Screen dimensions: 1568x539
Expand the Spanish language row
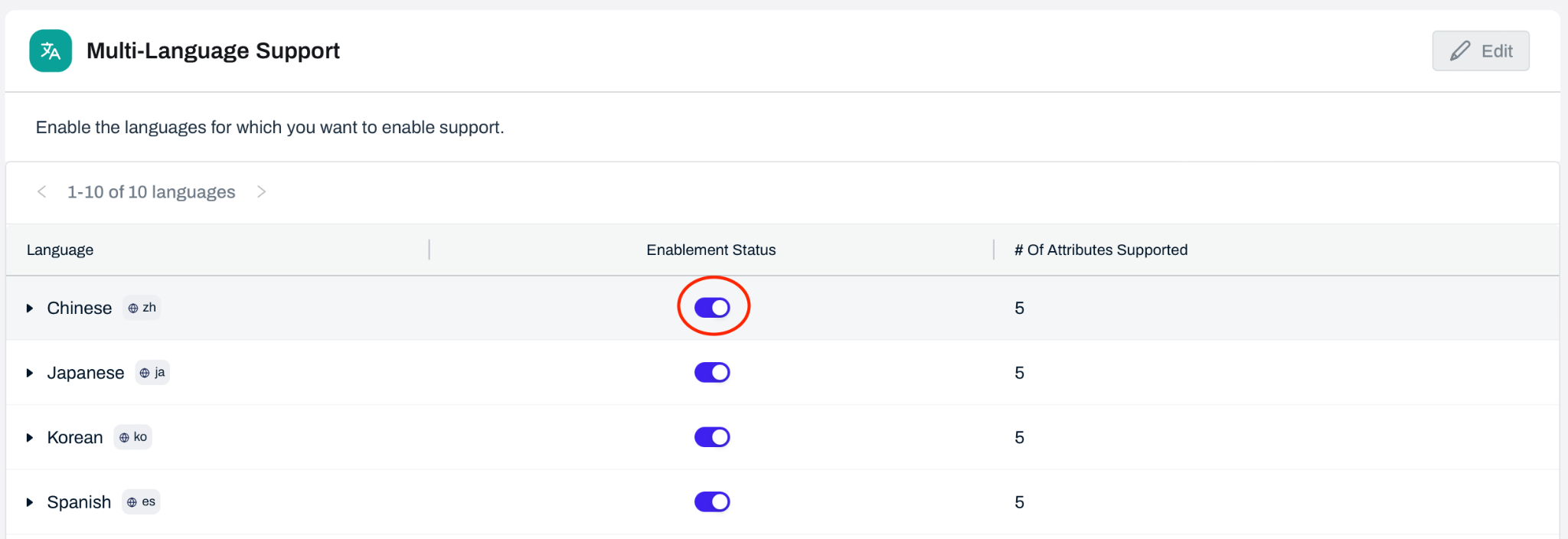(x=30, y=503)
